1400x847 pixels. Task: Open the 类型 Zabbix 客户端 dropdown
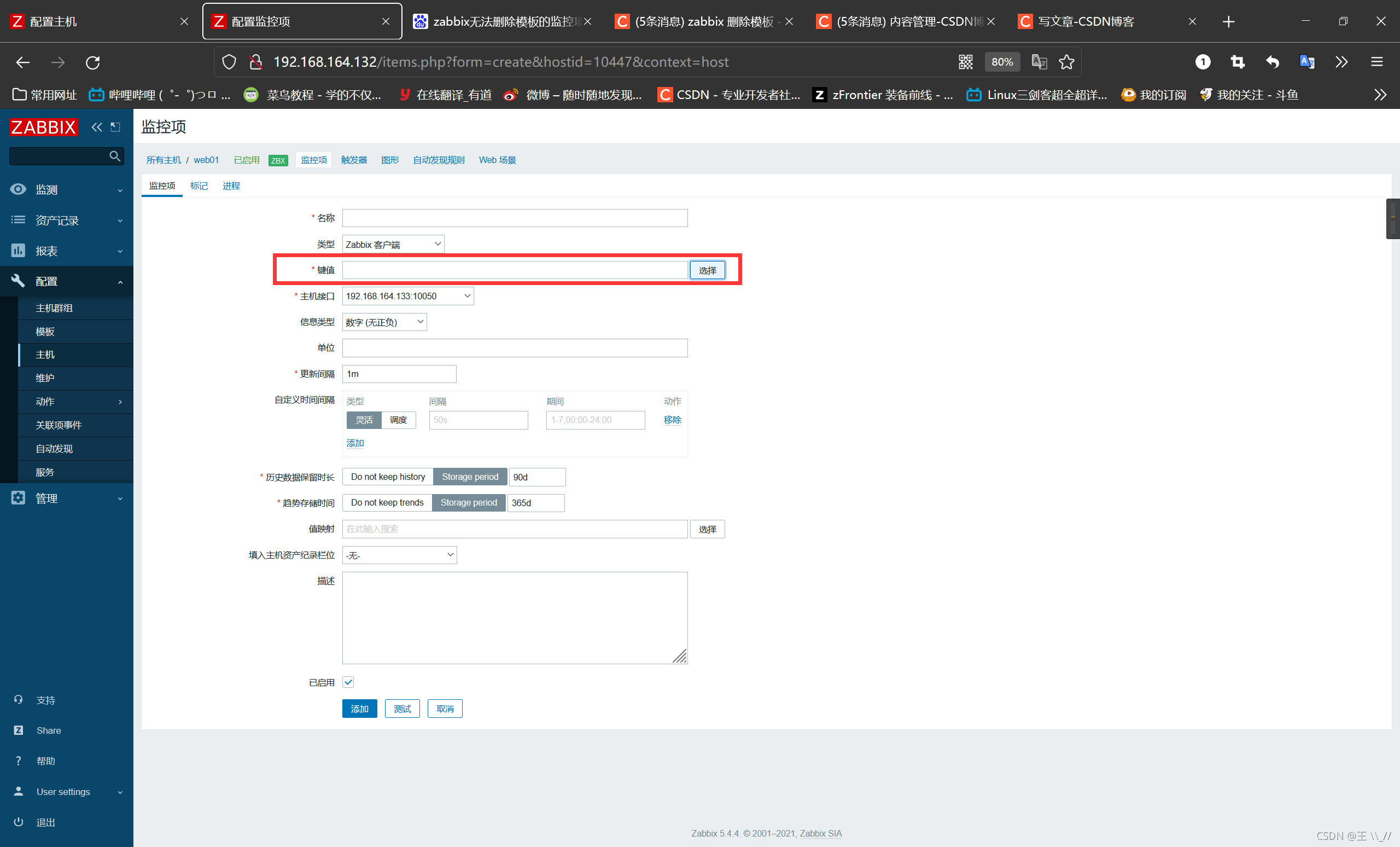pos(393,245)
